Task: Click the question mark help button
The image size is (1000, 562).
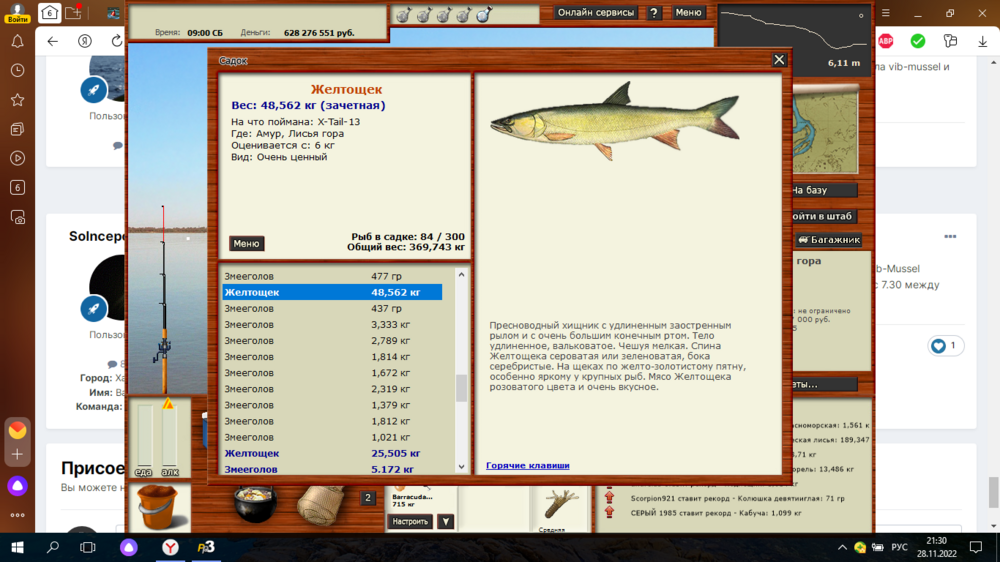Action: point(654,13)
